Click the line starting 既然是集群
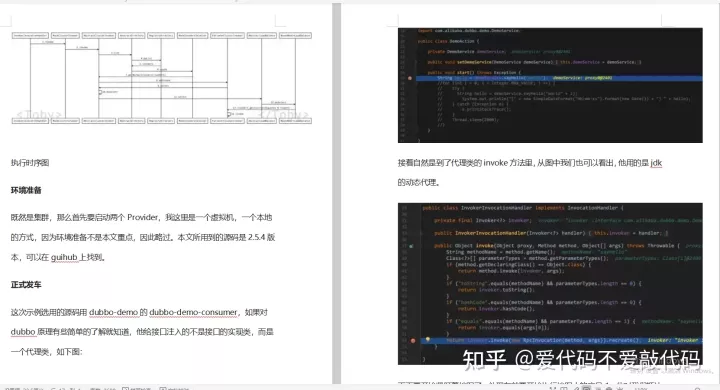Screen dimensions: 720x390 click(141, 217)
